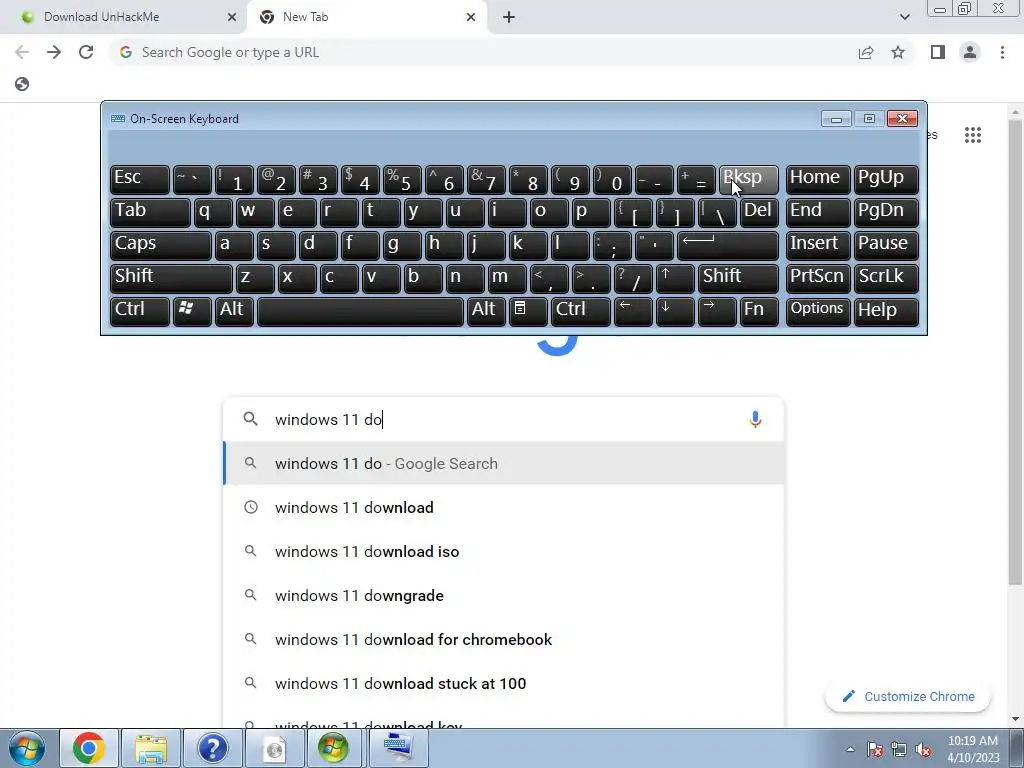Toggle left Shift key on On-Screen Keyboard

click(x=171, y=278)
